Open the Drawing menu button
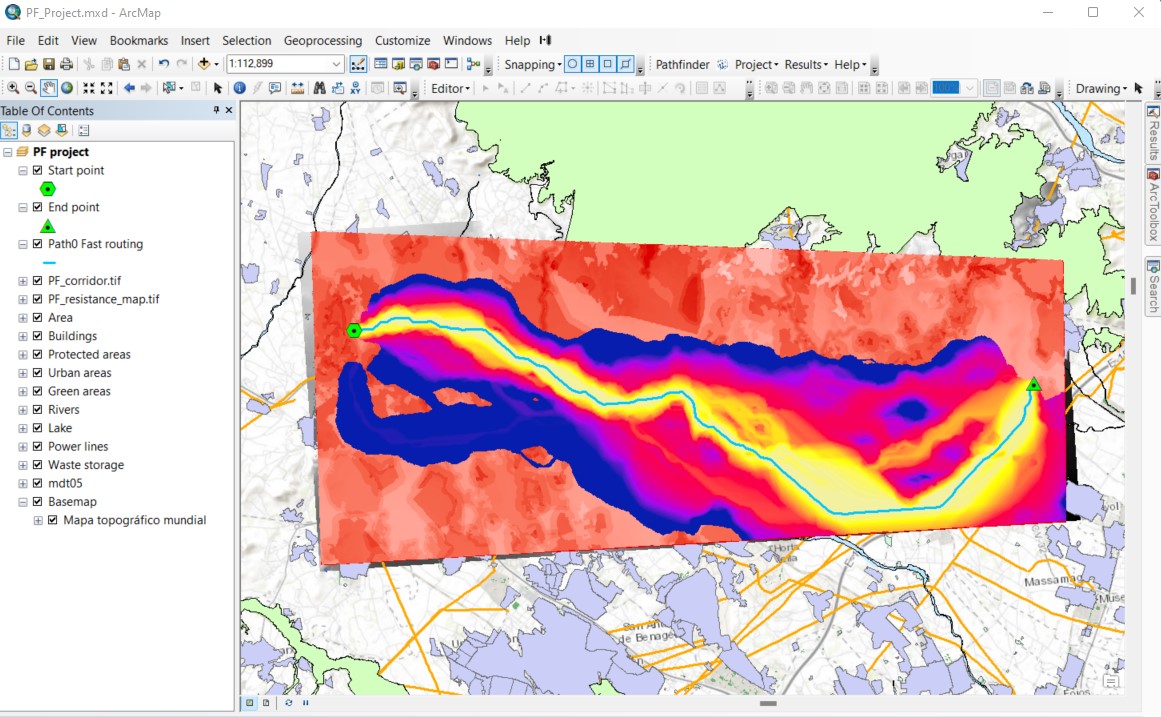The image size is (1161, 717). point(1098,88)
